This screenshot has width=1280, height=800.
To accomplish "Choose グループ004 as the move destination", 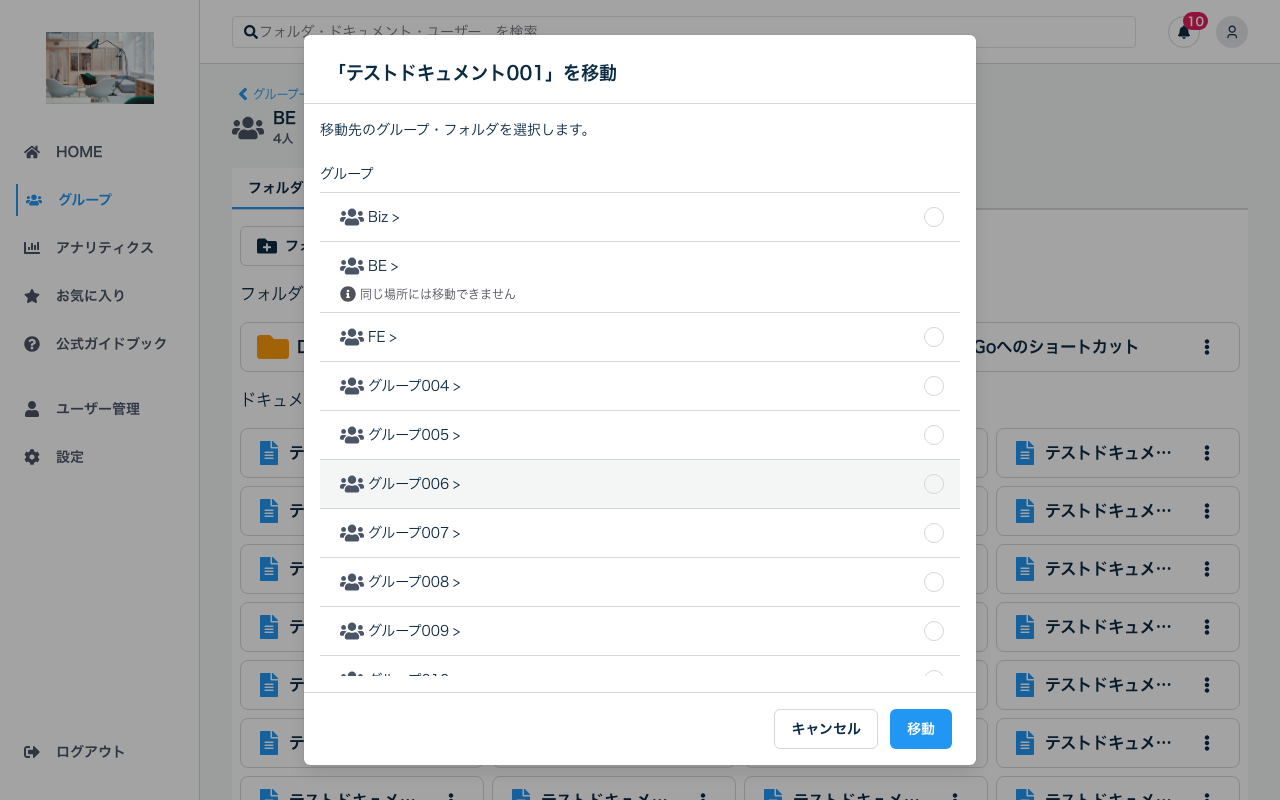I will tap(934, 386).
